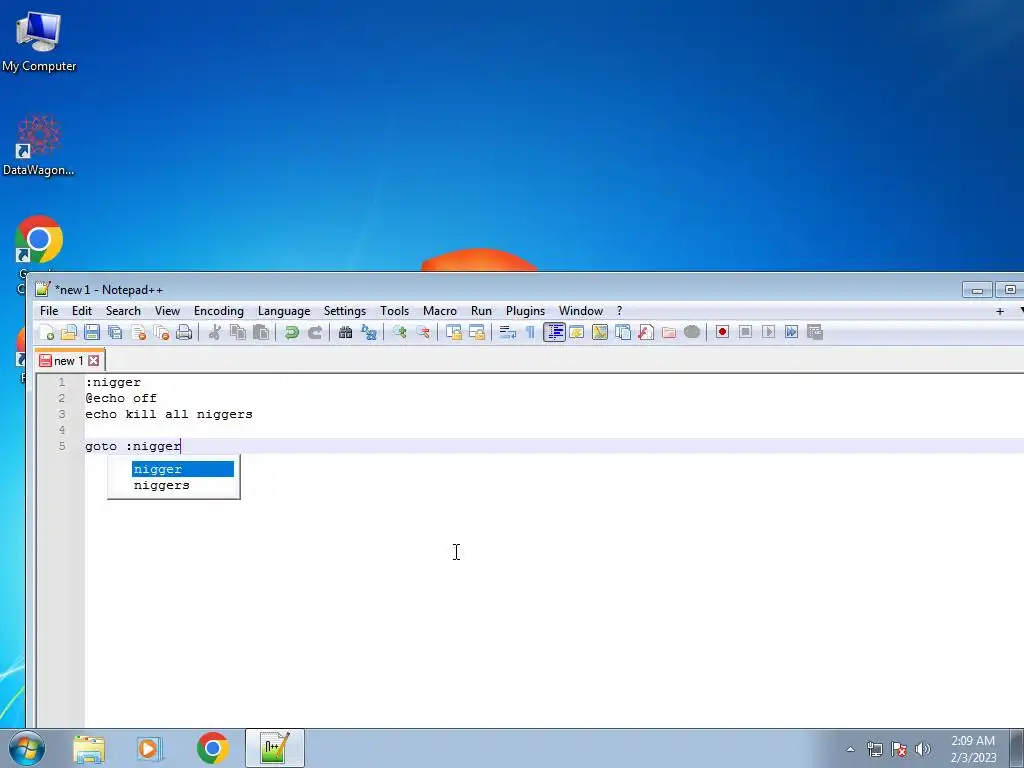Toggle synchronized vertical scrolling

(x=454, y=332)
